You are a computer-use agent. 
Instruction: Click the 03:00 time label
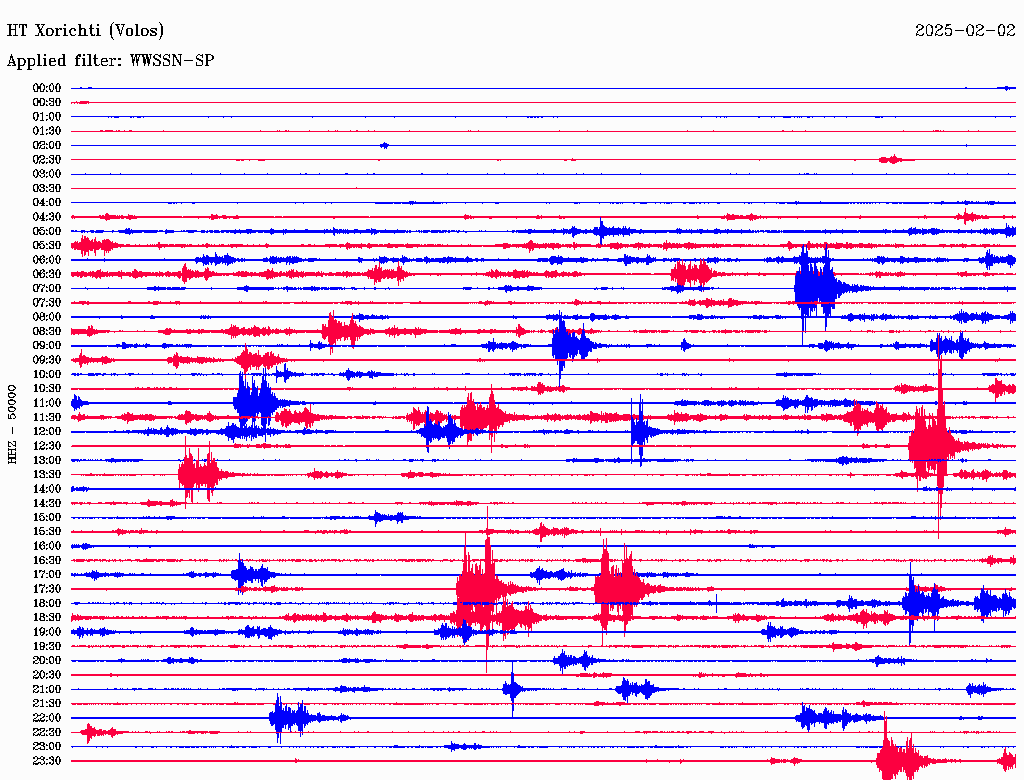tap(47, 174)
